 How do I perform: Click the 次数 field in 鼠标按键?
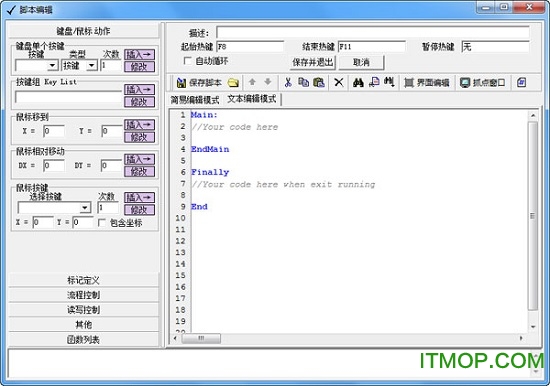pyautogui.click(x=108, y=208)
